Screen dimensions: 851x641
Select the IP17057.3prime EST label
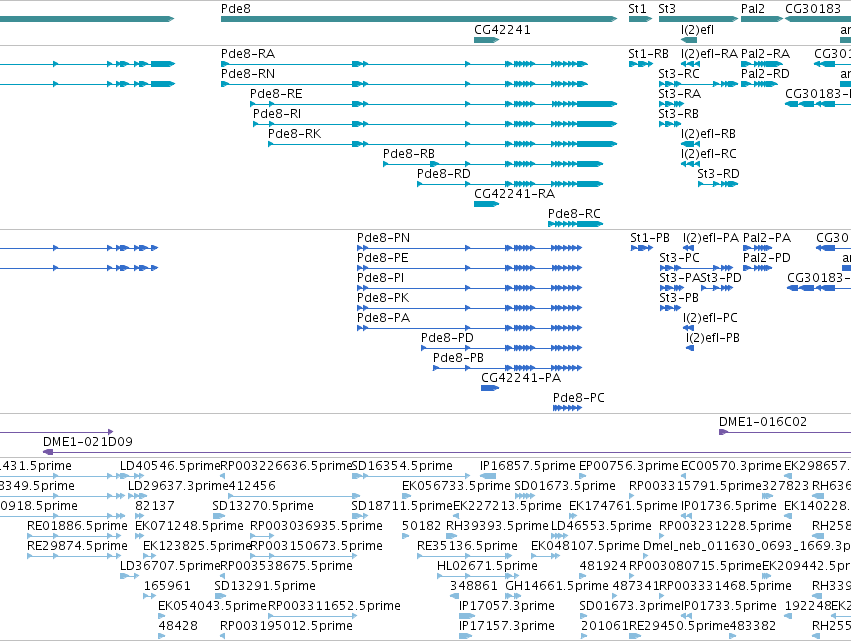tap(506, 606)
